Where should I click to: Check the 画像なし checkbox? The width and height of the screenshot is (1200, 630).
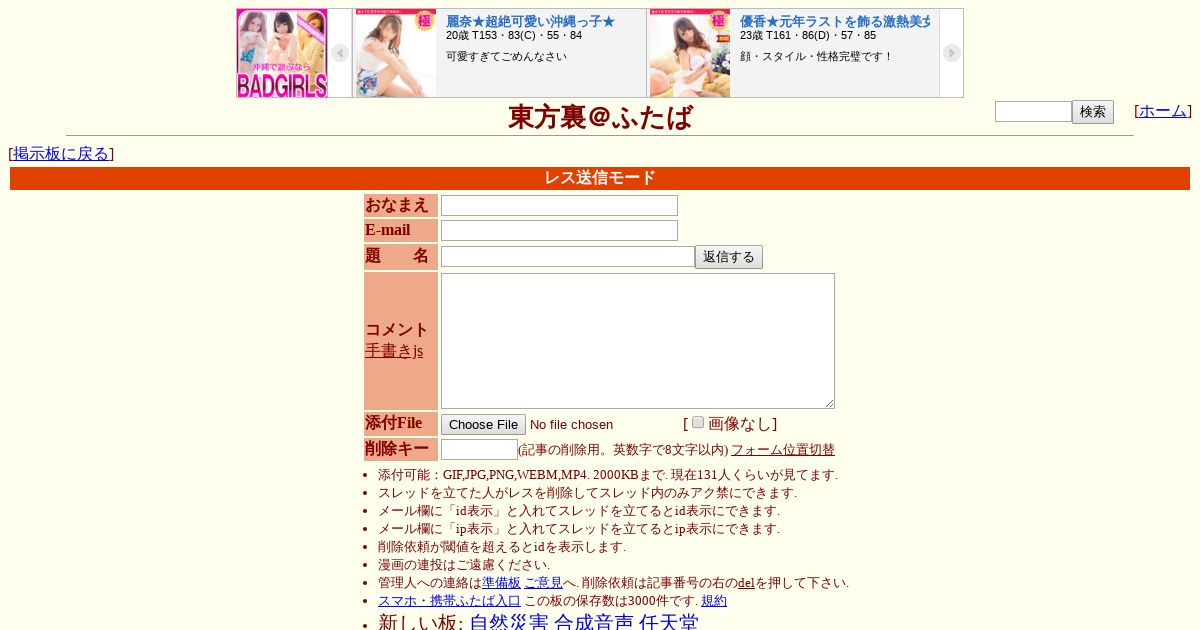(x=698, y=422)
